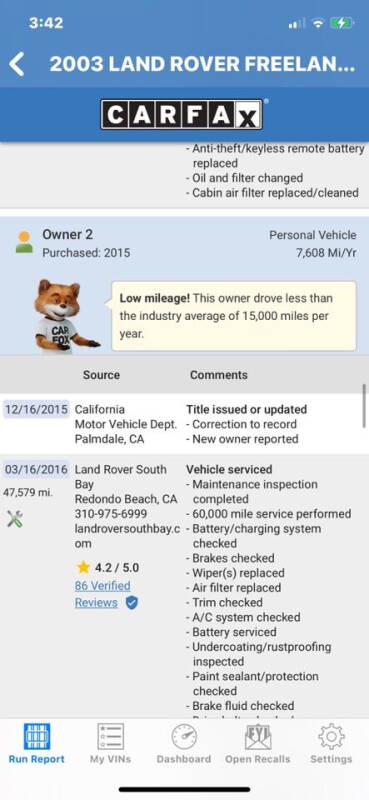Open landroversouthbay.com website link
Viewport: 369px width, 800px height.
click(127, 536)
